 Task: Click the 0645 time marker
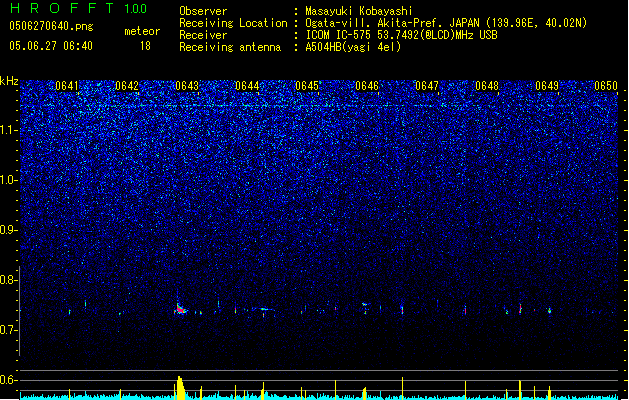[307, 86]
